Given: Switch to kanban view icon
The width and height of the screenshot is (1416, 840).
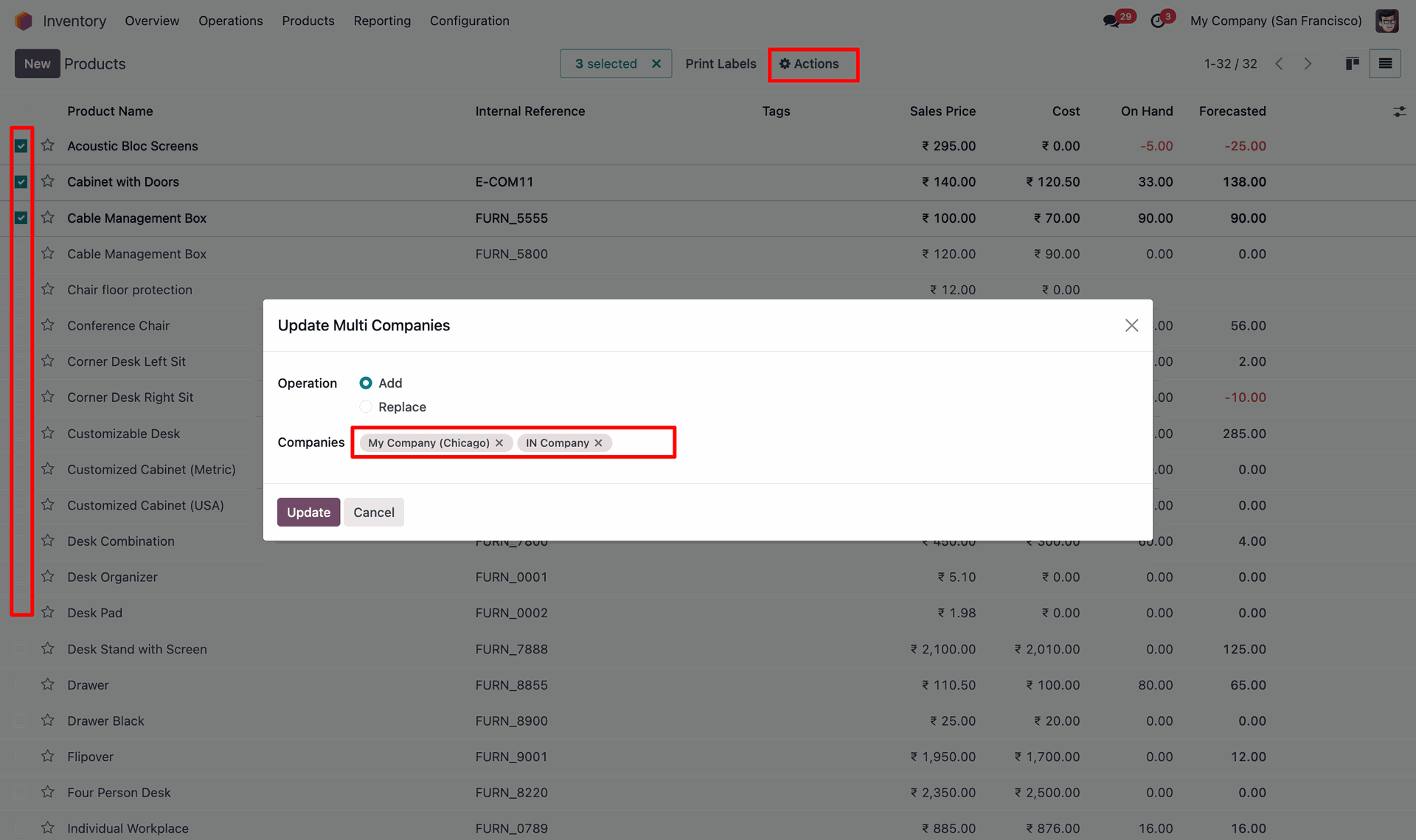Looking at the screenshot, I should tap(1352, 63).
